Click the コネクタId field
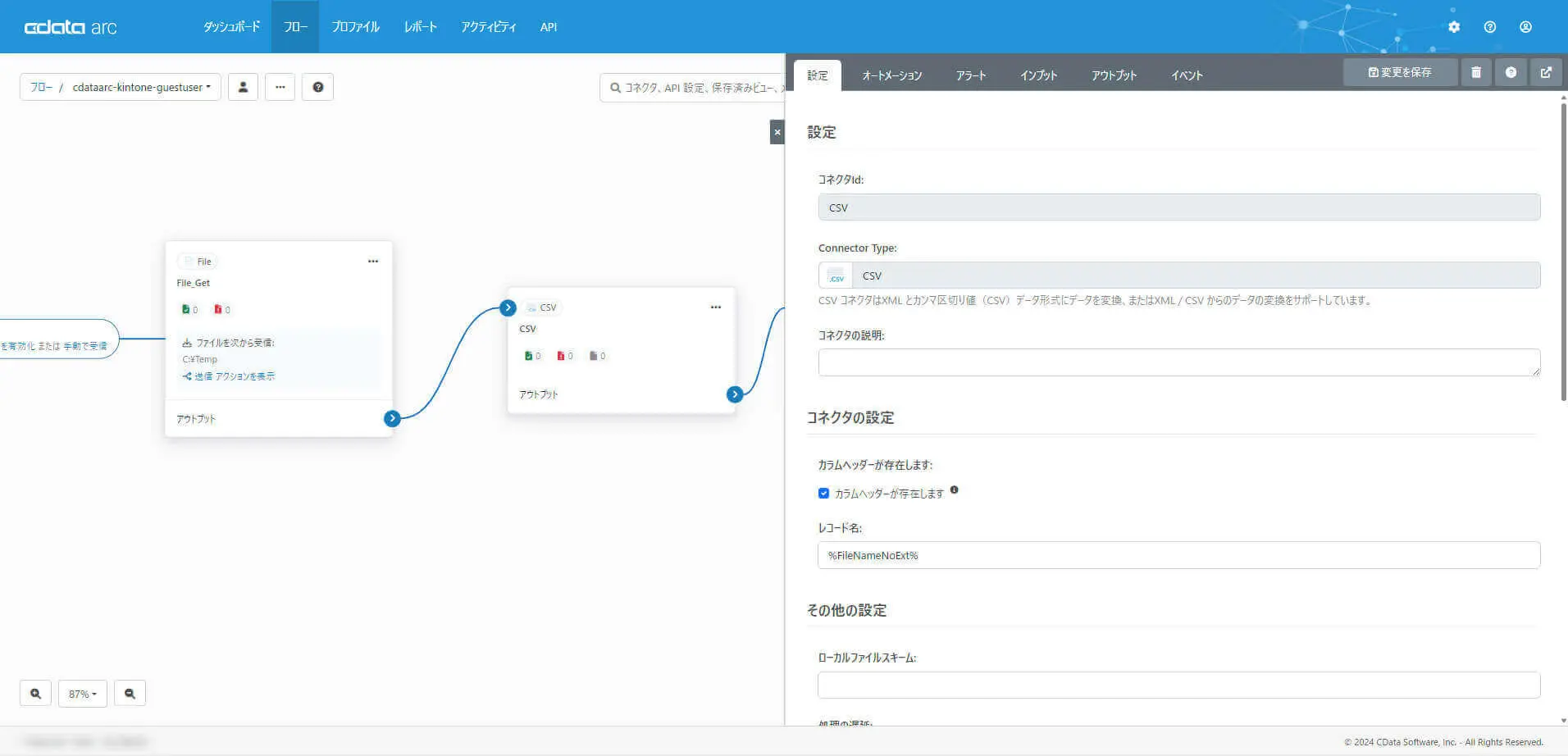This screenshot has width=1568, height=756. [x=1178, y=207]
